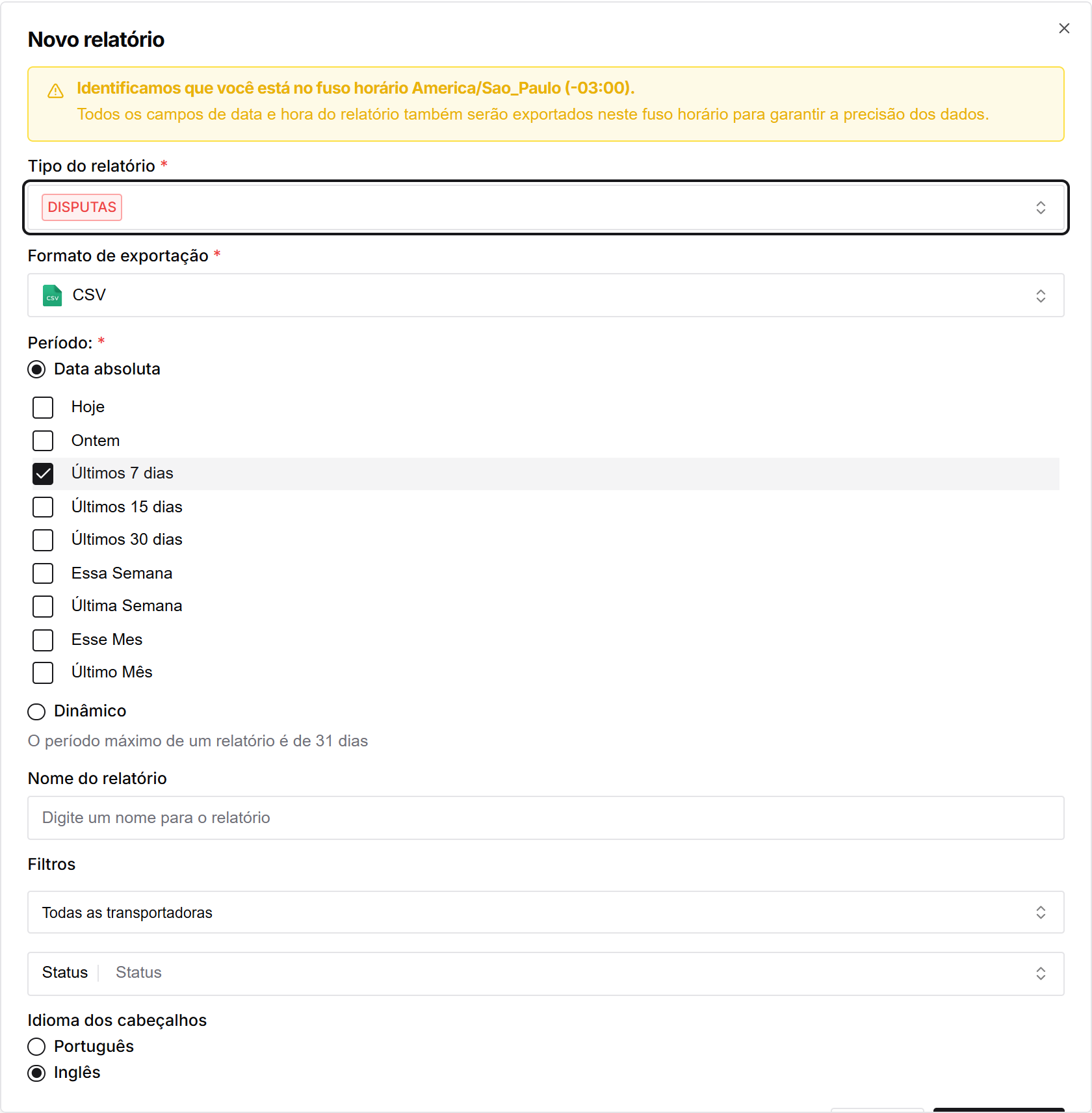Click the Últimos 30 dias label

click(x=127, y=540)
